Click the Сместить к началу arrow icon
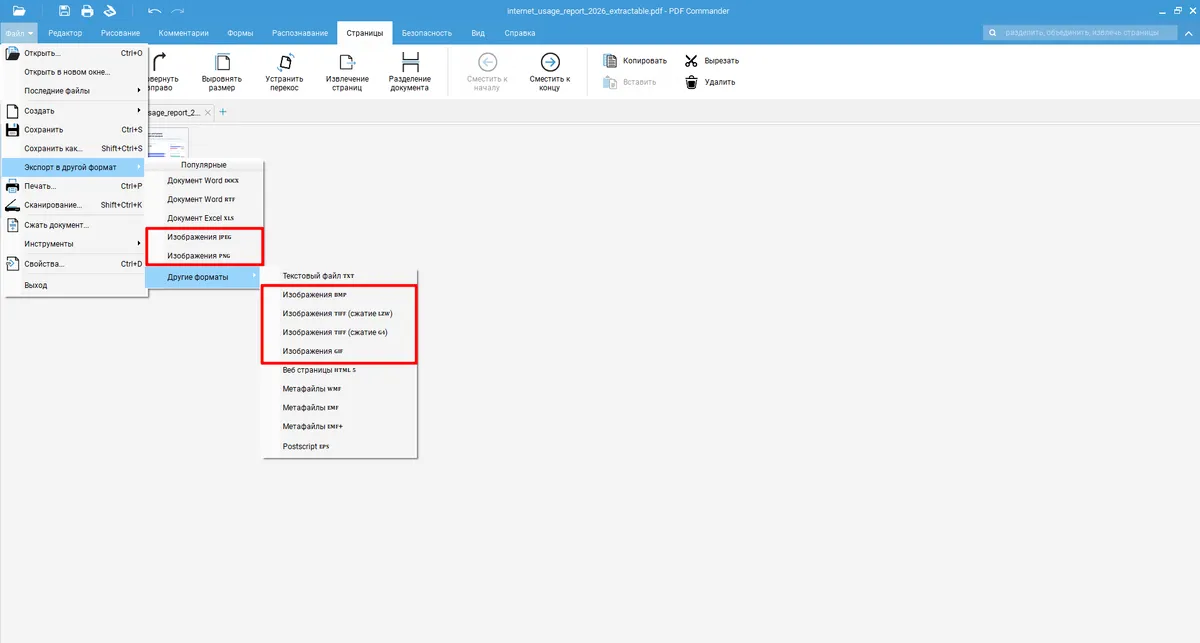 click(x=488, y=62)
